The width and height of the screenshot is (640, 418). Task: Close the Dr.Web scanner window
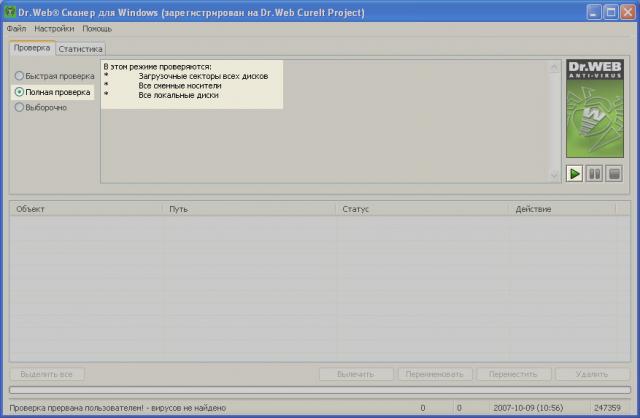(628, 12)
